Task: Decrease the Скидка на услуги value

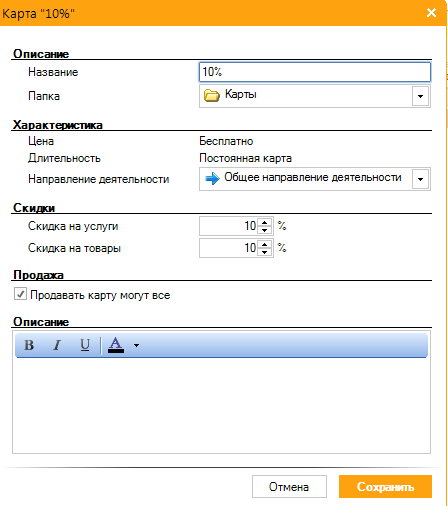Action: point(265,230)
